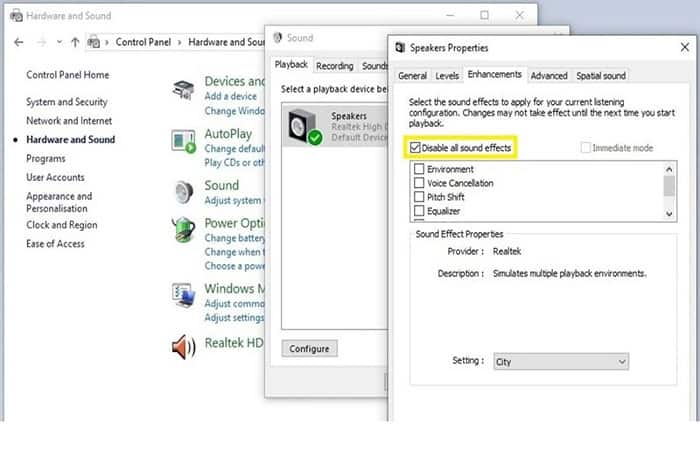
Task: Select Hardware and Sound in sidebar
Action: (x=71, y=140)
